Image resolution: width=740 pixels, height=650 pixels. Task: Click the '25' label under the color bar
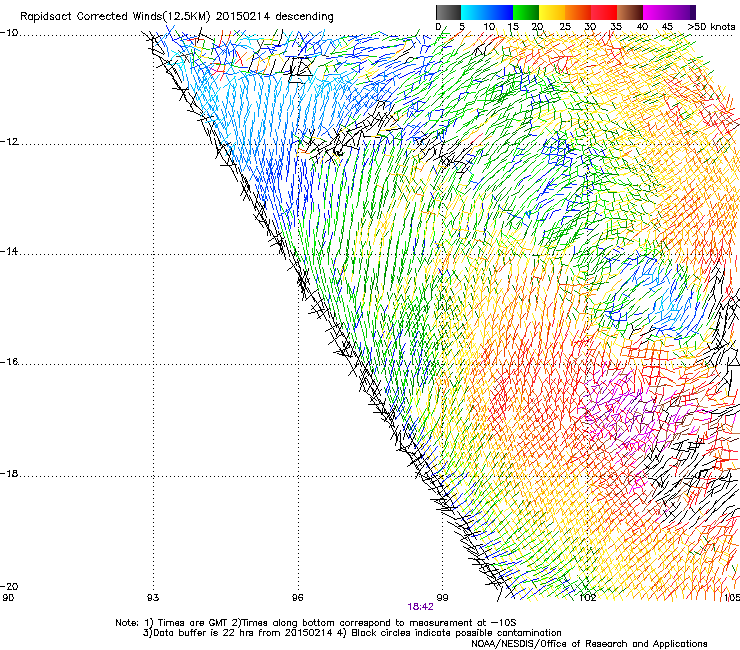[565, 27]
